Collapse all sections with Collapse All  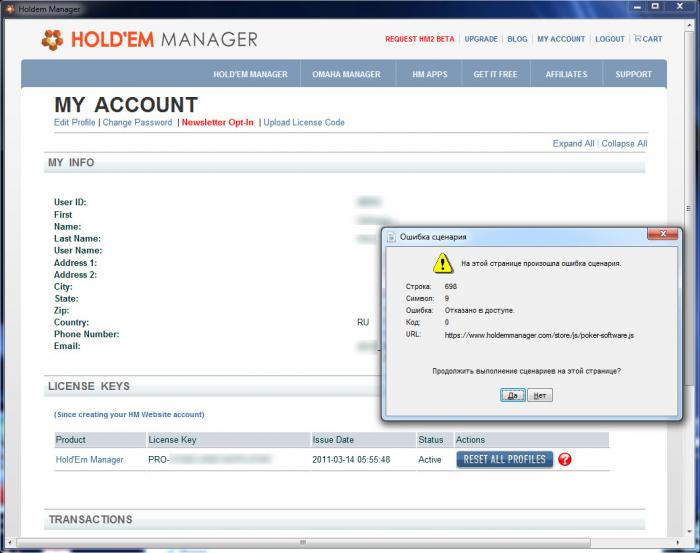click(x=624, y=143)
